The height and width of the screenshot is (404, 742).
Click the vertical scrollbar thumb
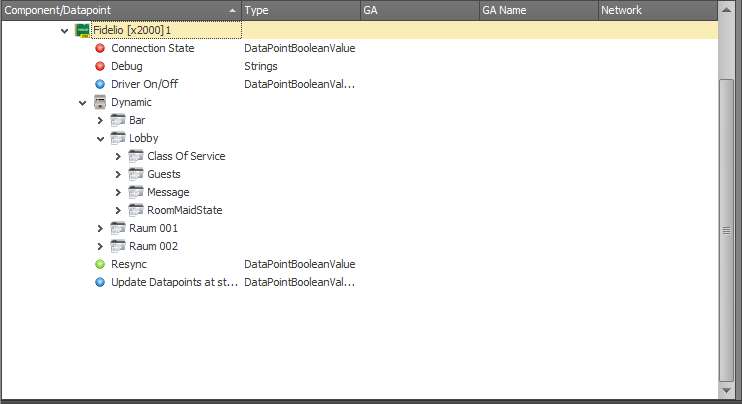tap(726, 230)
